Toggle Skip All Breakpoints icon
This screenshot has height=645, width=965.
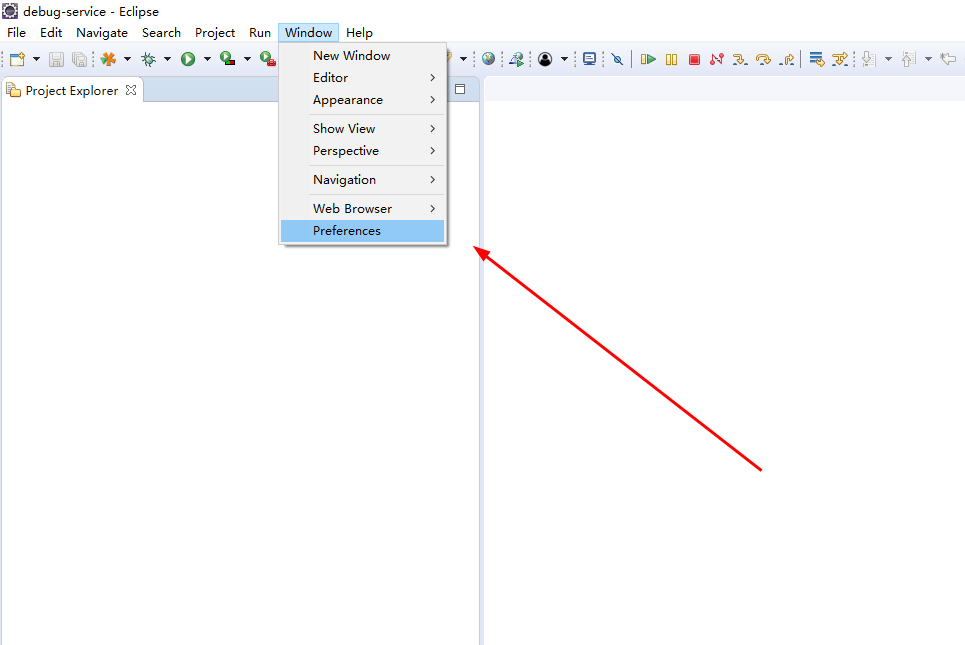coord(617,59)
